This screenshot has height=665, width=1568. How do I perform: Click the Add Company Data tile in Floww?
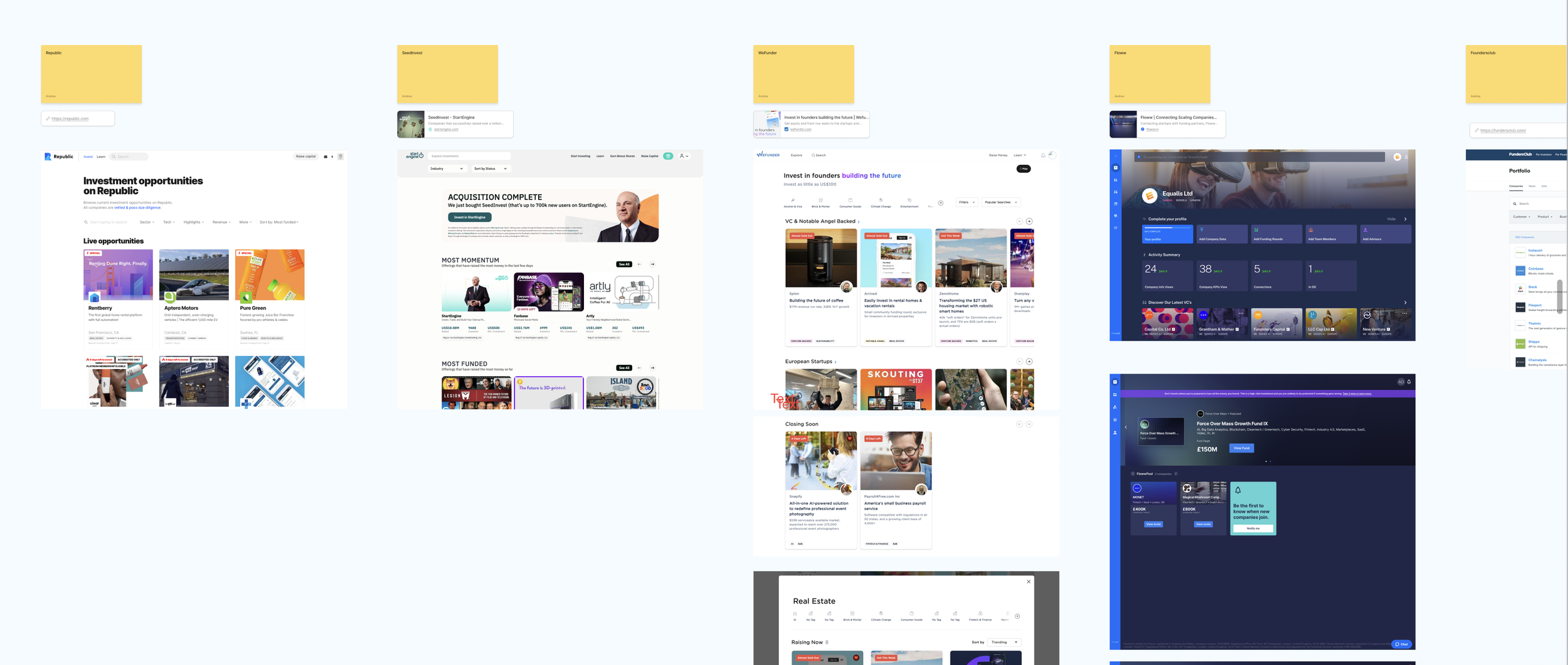click(1222, 234)
